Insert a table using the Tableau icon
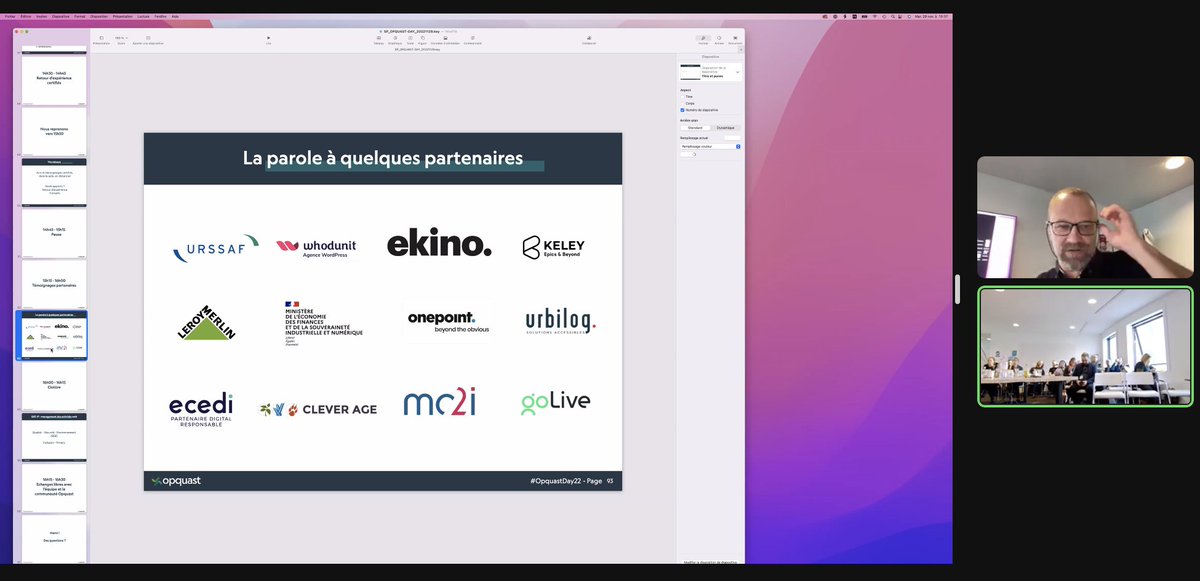This screenshot has height=581, width=1200. pyautogui.click(x=379, y=40)
